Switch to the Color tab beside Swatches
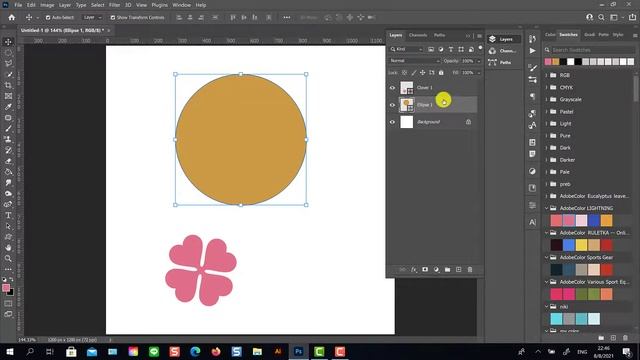 click(x=550, y=35)
